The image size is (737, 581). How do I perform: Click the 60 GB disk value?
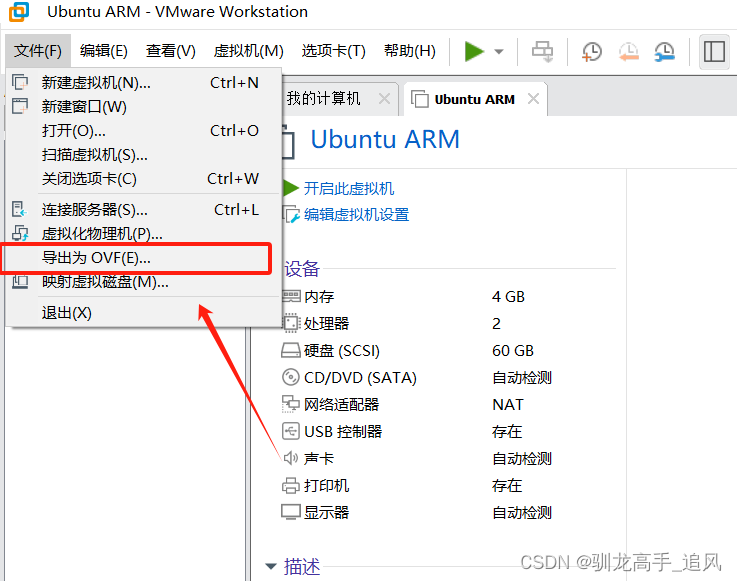pos(513,351)
